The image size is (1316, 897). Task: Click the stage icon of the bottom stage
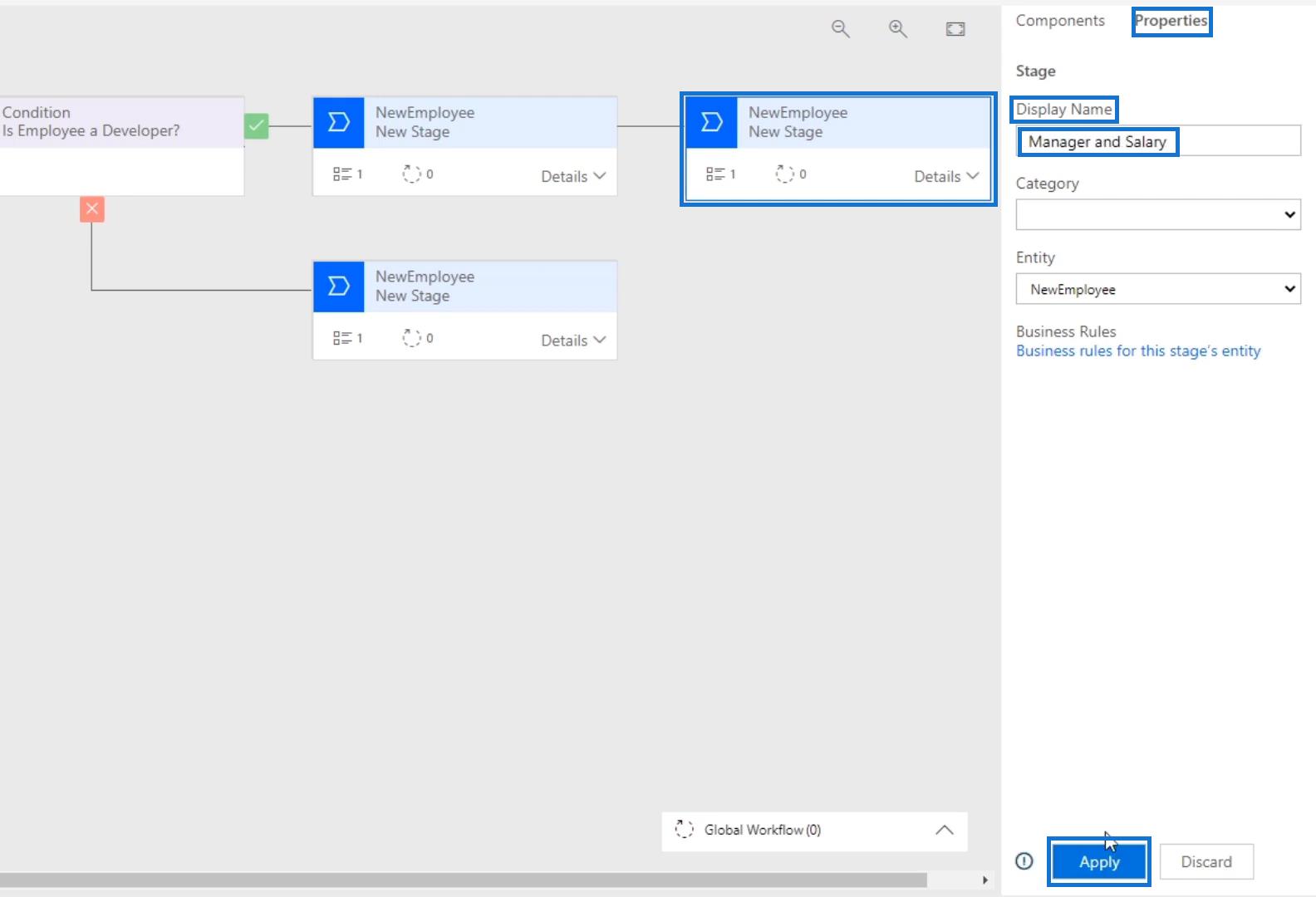(339, 287)
